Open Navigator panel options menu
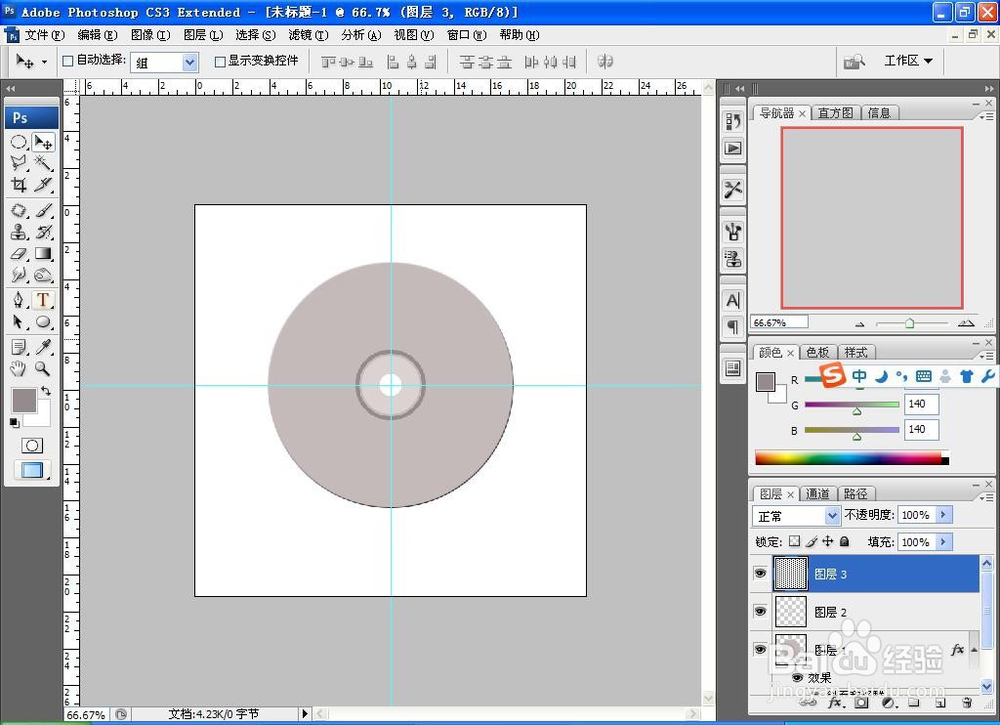 pyautogui.click(x=986, y=117)
